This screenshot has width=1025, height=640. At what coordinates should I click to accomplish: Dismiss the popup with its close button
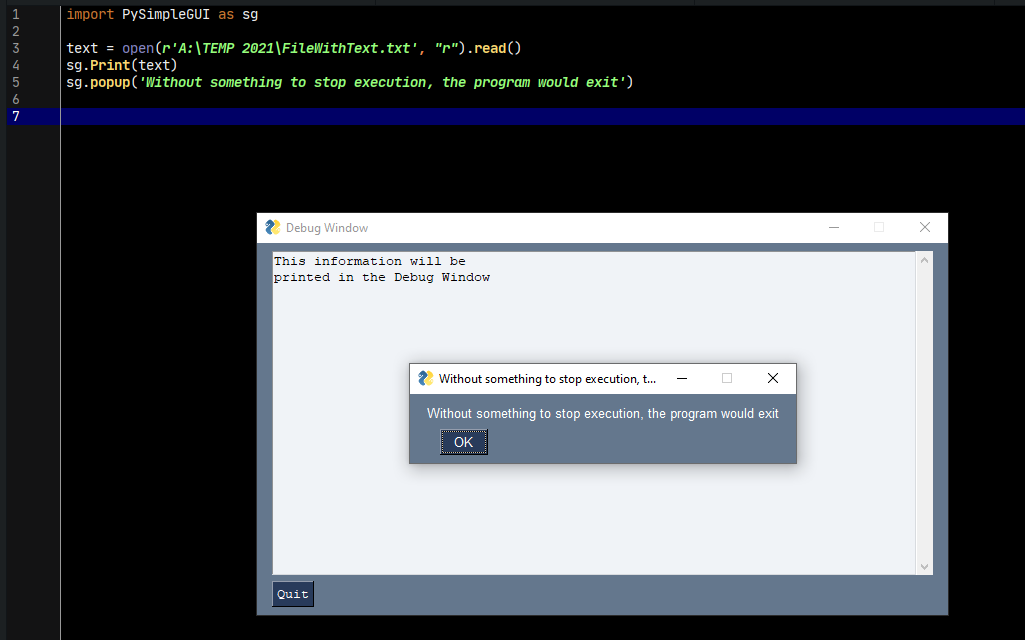pyautogui.click(x=772, y=378)
